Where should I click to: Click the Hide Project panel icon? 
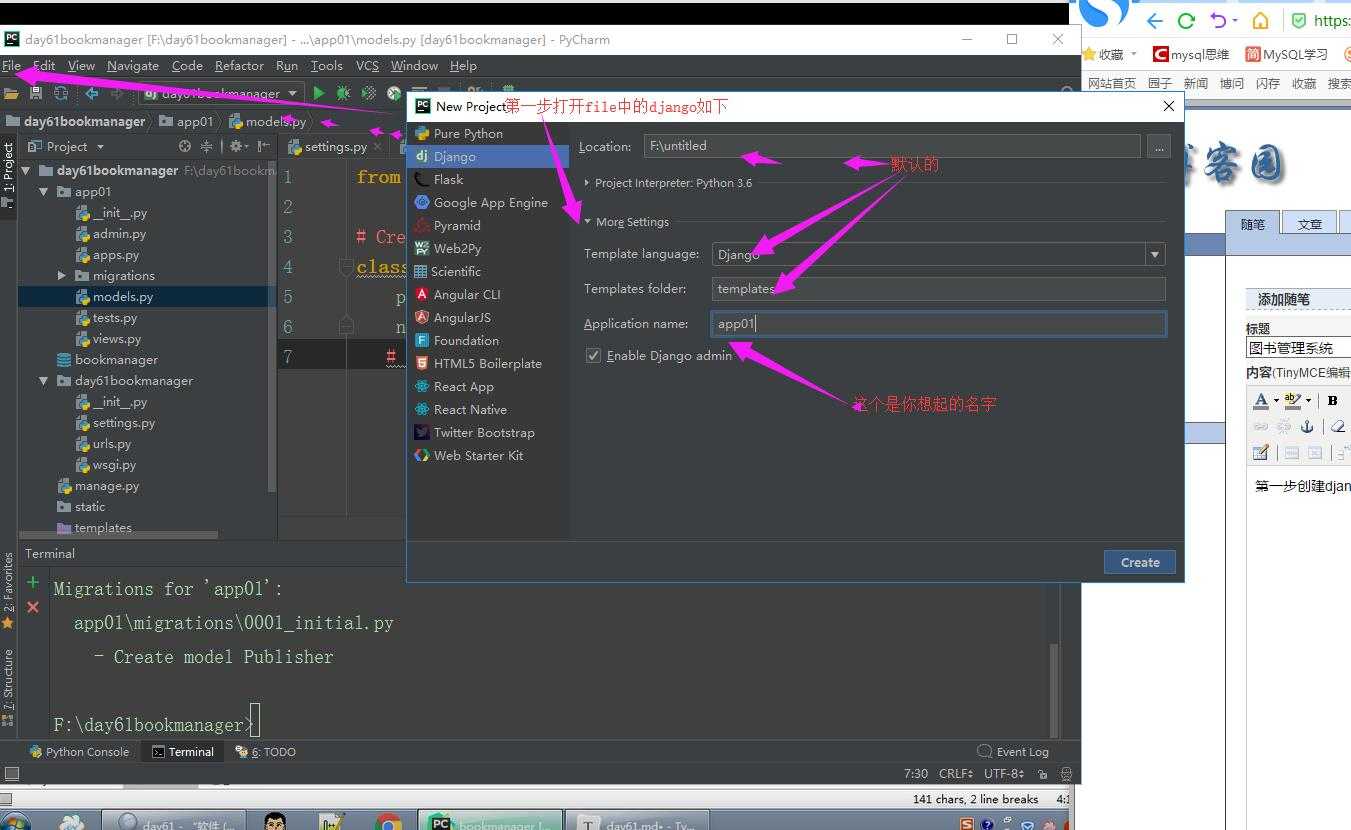coord(264,146)
